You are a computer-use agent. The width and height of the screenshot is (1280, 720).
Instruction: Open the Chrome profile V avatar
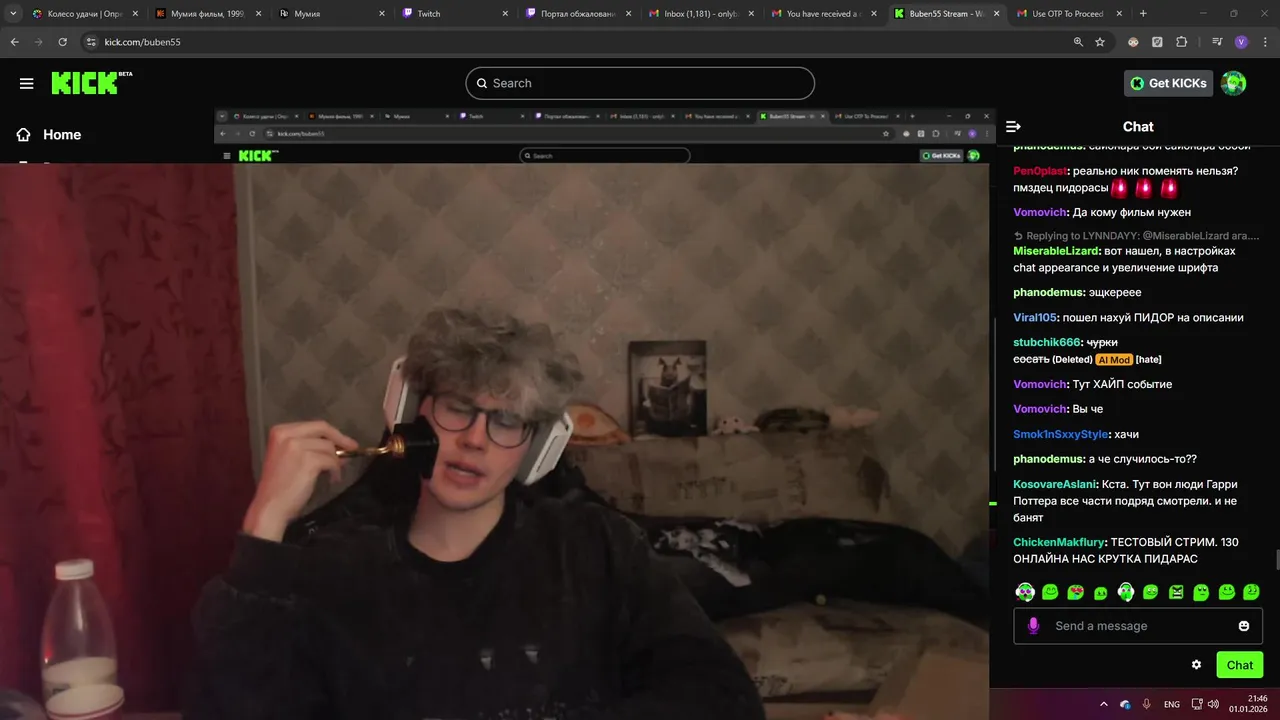point(1241,42)
